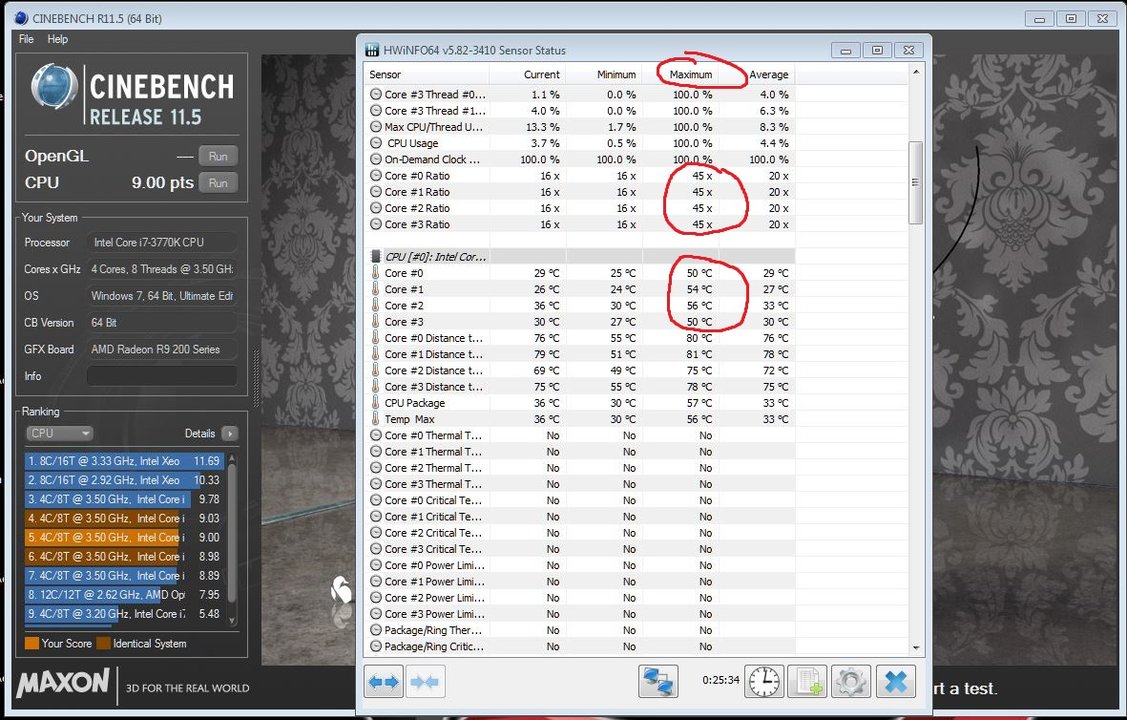Select ranking entry with score 9.78

point(124,499)
